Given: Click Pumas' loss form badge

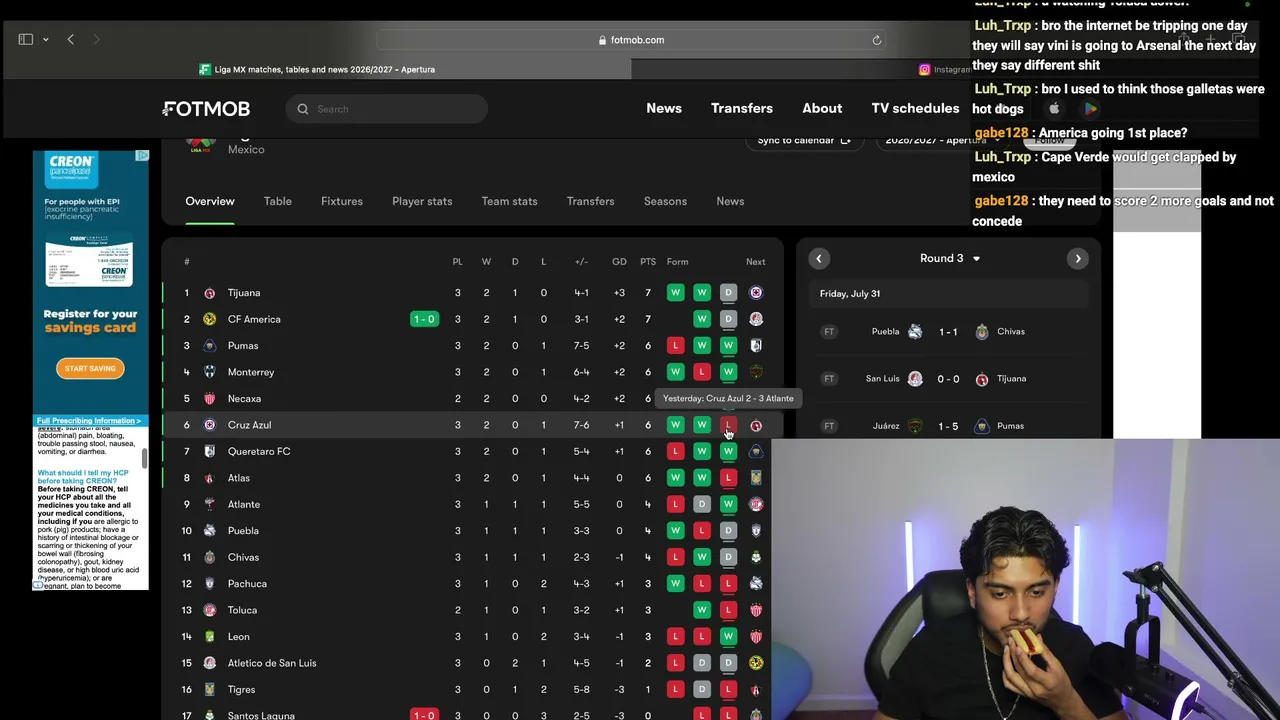Looking at the screenshot, I should click(x=676, y=346).
